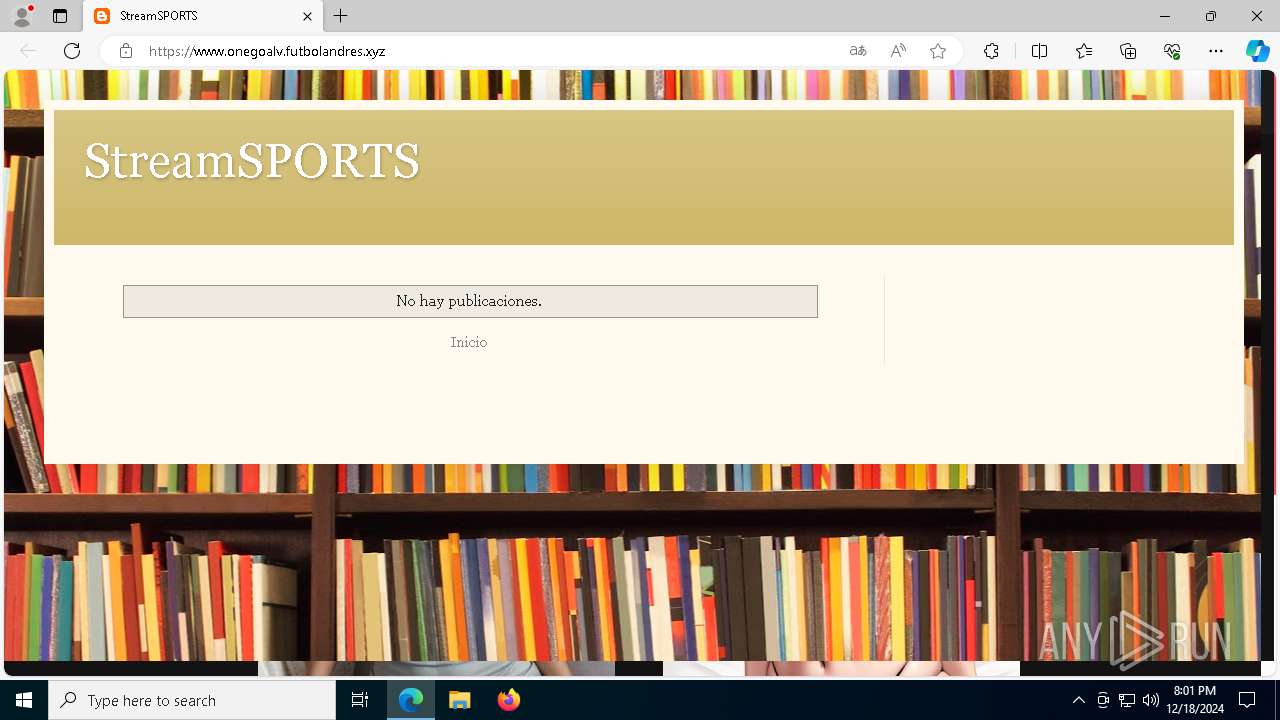Open Browser essentials heart icon

point(1172,51)
